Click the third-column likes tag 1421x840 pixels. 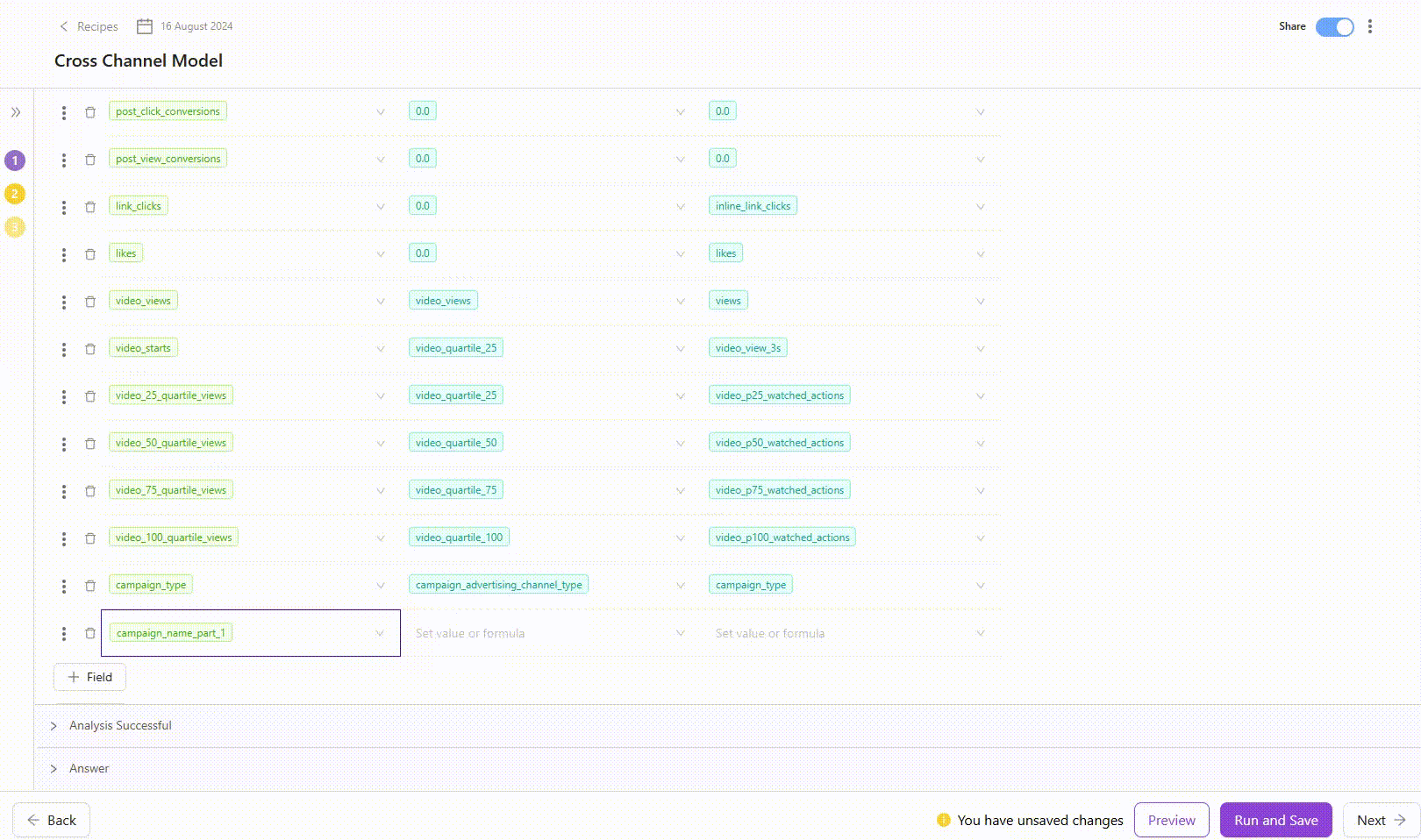tap(725, 253)
